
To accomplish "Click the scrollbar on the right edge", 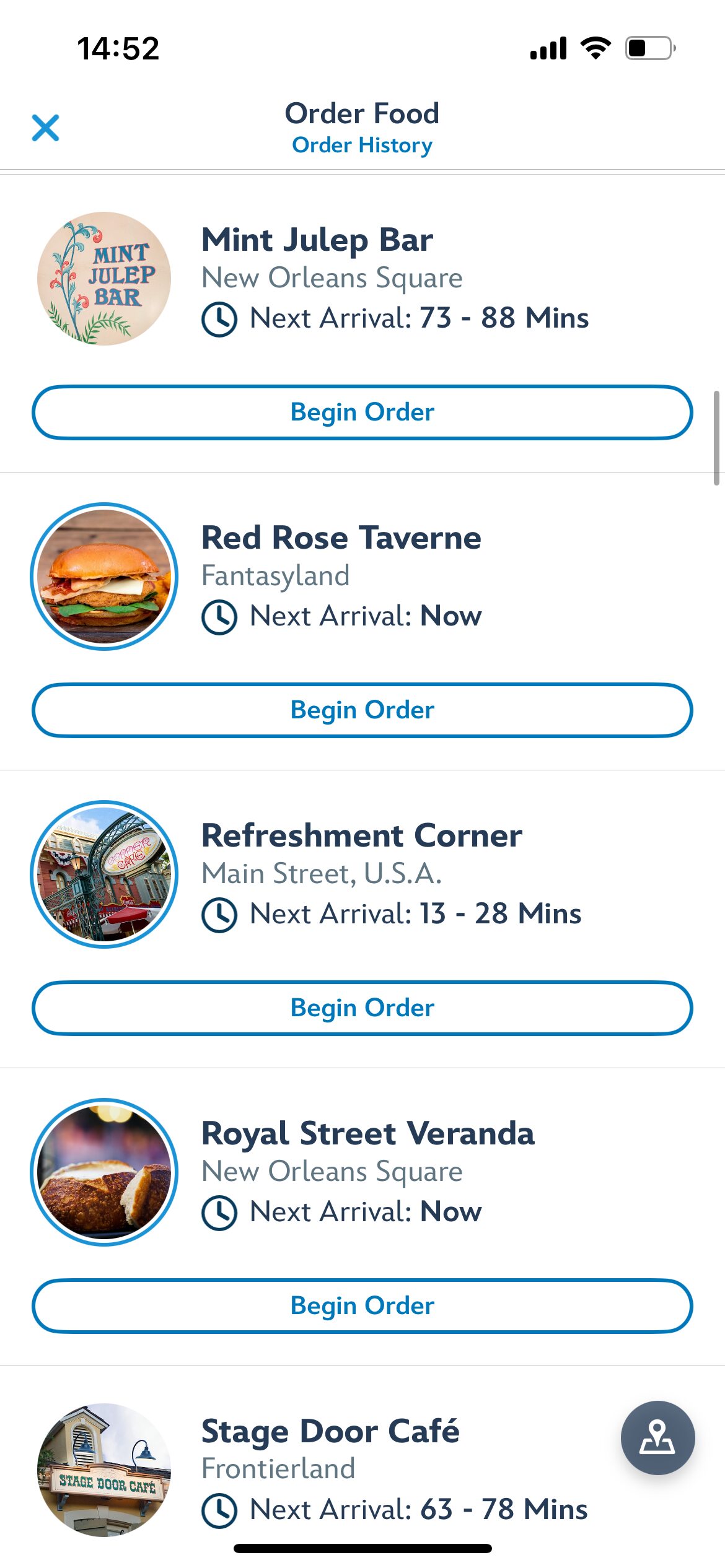I will [716, 437].
